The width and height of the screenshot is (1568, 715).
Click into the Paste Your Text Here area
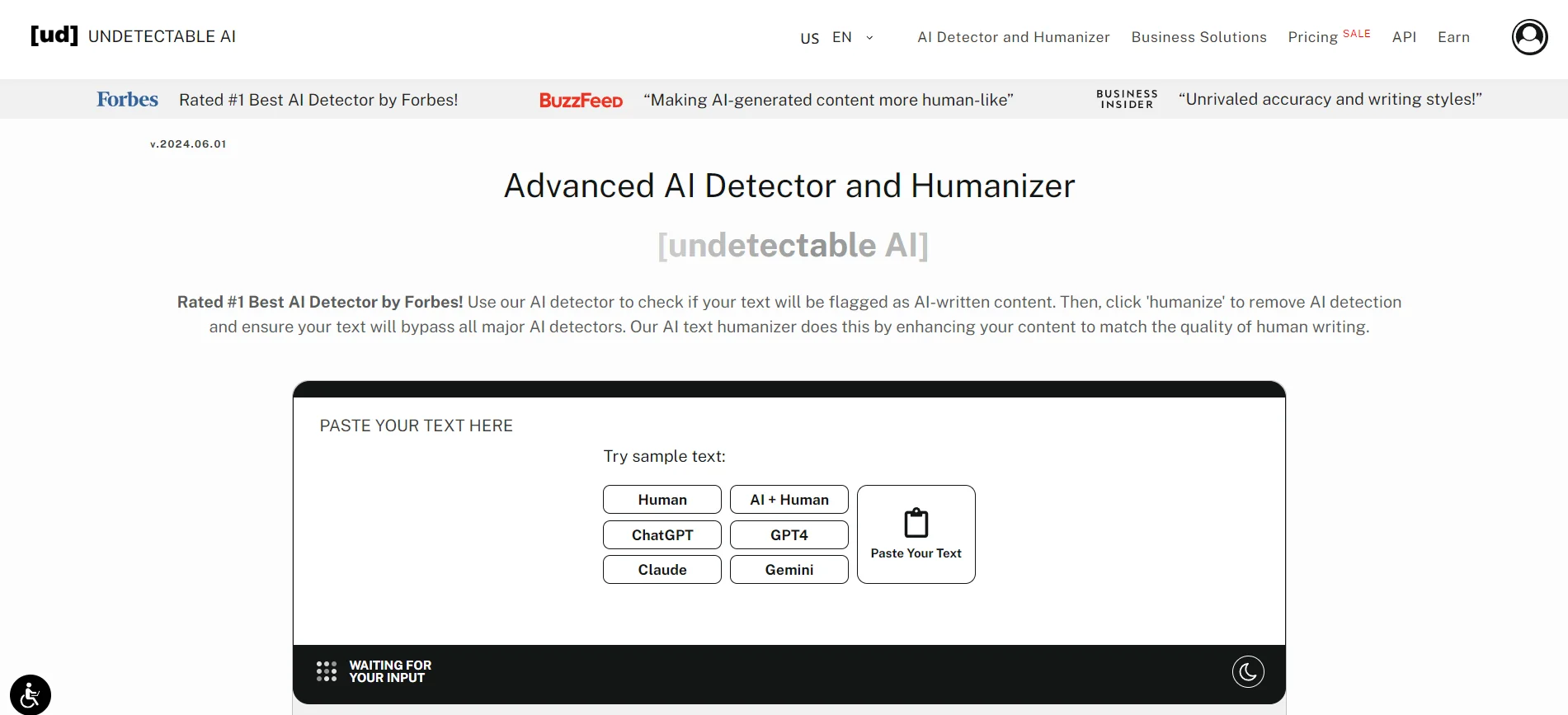tap(789, 521)
